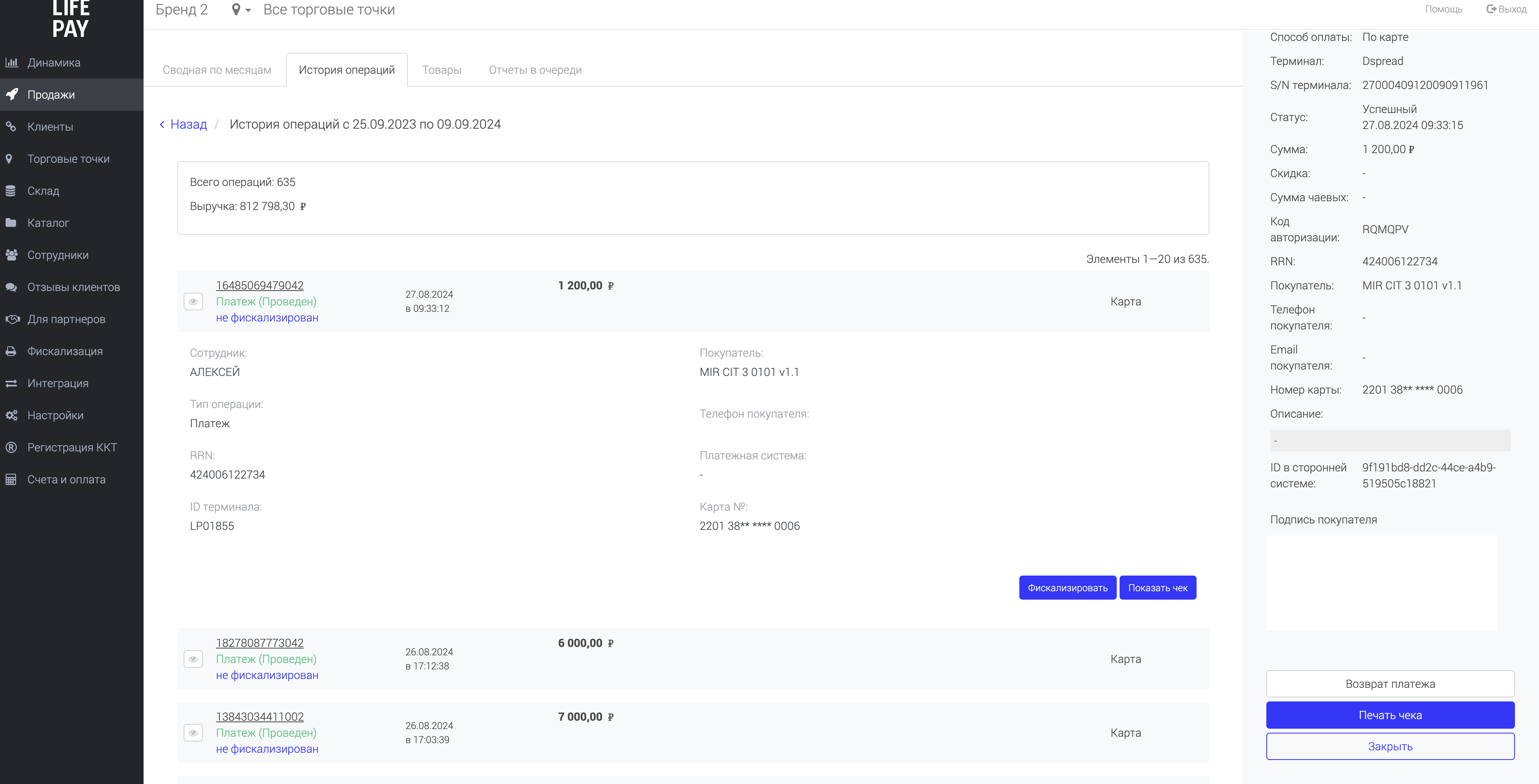1539x784 pixels.
Task: Open the Товары tab
Action: click(x=441, y=70)
